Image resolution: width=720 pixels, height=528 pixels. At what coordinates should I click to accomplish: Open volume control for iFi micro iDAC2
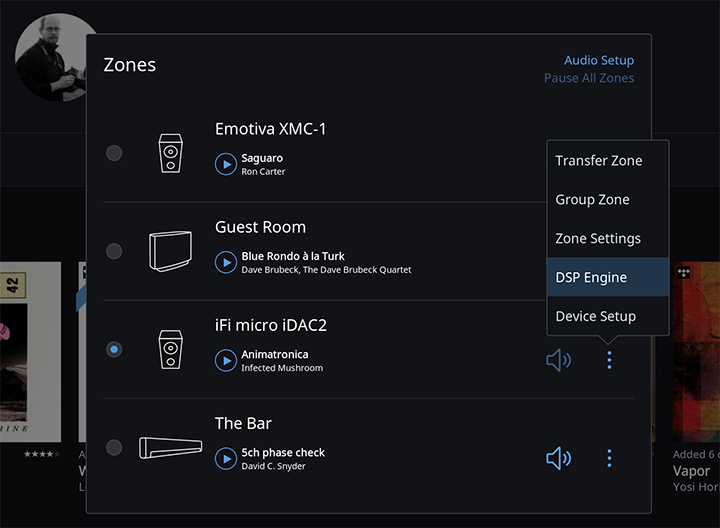(558, 360)
